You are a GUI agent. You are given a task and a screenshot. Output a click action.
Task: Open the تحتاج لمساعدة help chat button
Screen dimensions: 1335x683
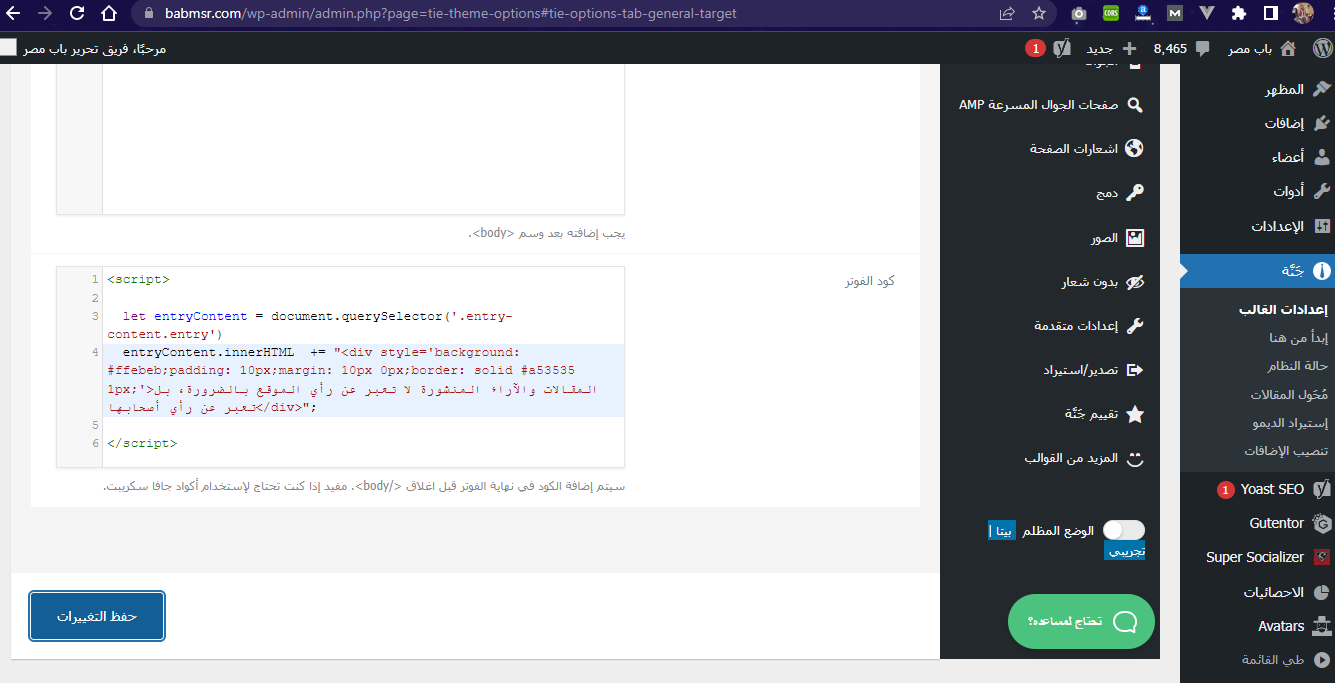pyautogui.click(x=1081, y=621)
